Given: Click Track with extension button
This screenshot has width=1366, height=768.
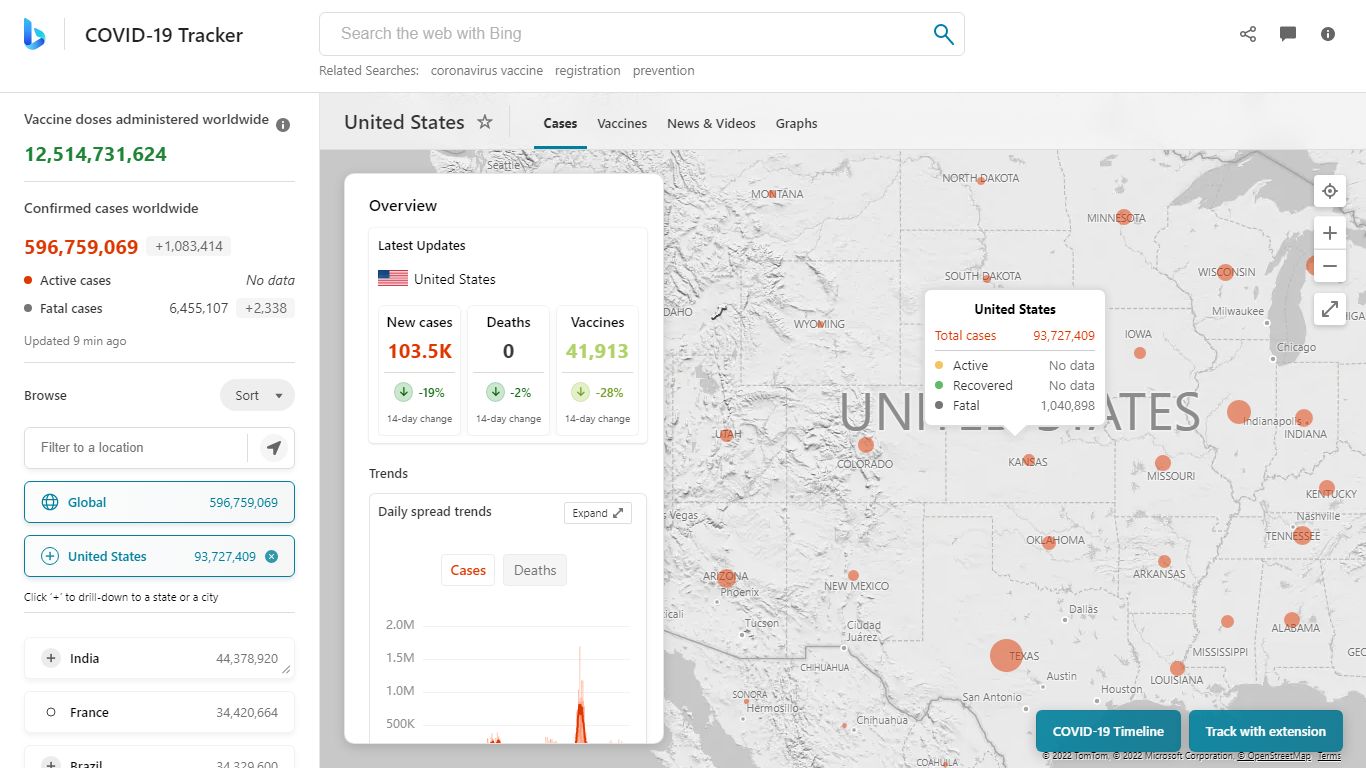Looking at the screenshot, I should click(x=1265, y=731).
